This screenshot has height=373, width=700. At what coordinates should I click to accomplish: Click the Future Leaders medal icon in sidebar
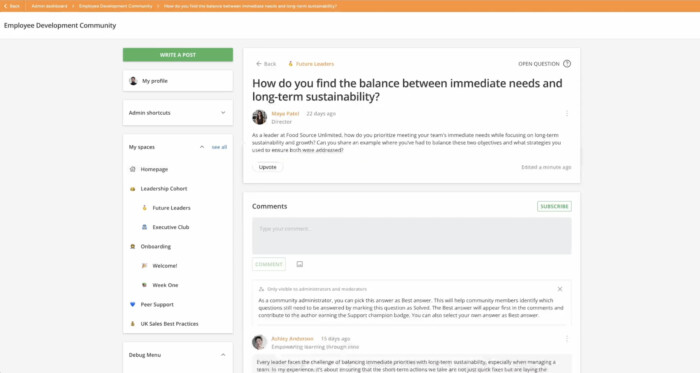click(144, 208)
